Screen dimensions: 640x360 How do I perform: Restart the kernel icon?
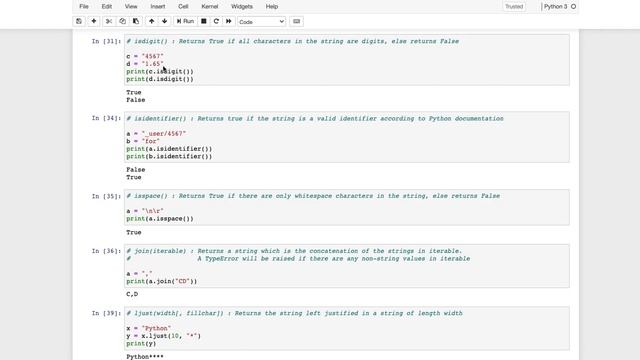(216, 21)
